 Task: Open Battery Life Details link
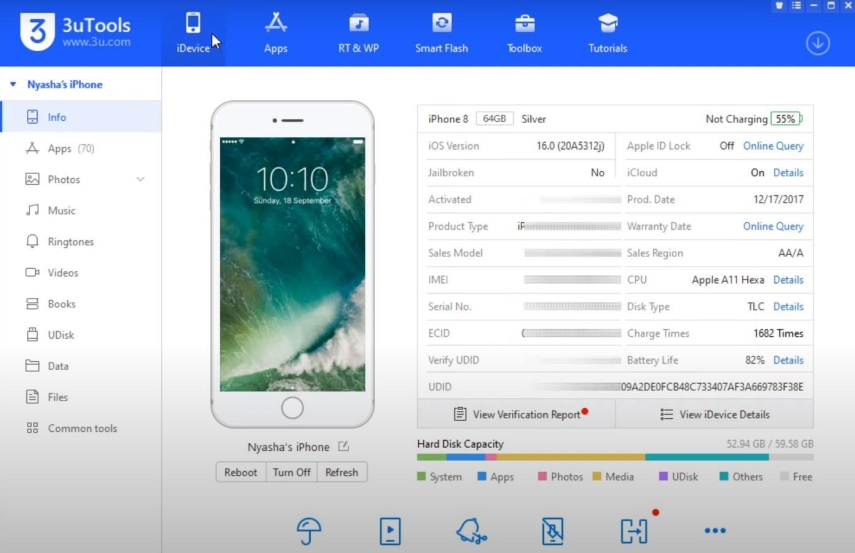pyautogui.click(x=788, y=360)
